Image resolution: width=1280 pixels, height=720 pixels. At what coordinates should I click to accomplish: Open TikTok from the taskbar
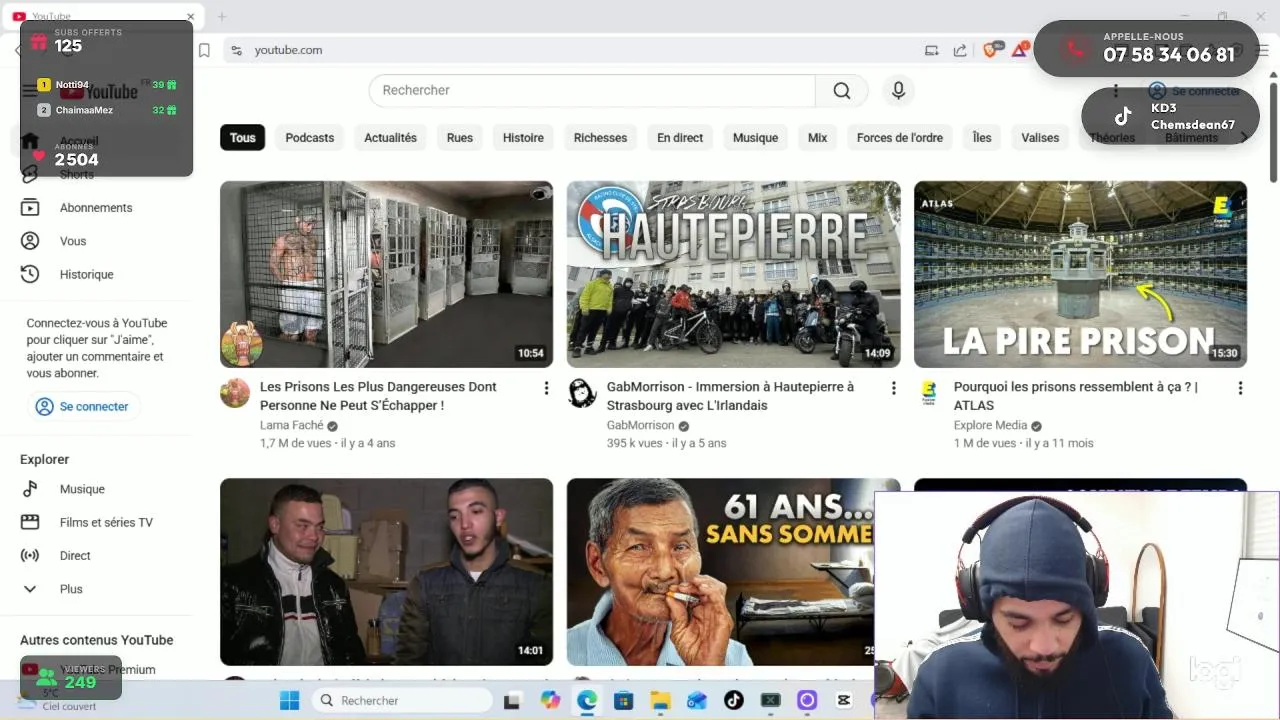point(734,700)
